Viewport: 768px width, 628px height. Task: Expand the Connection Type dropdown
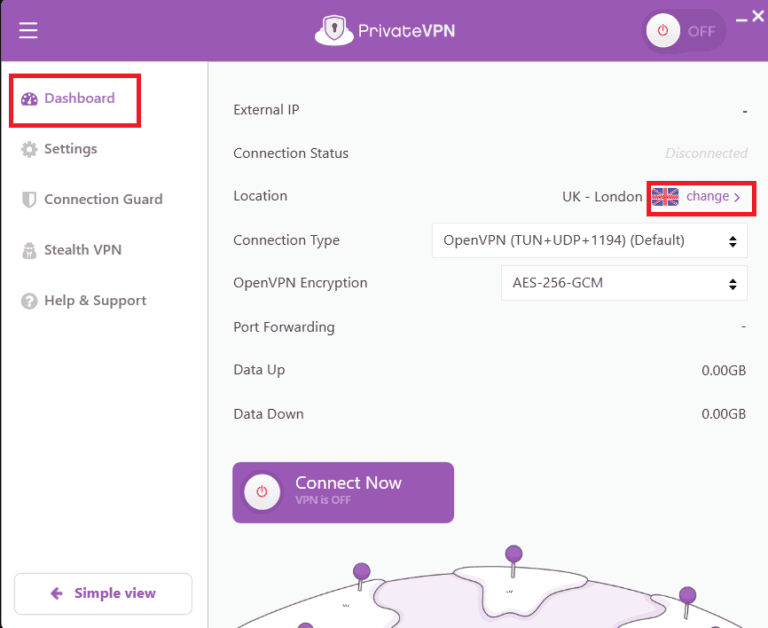pos(589,240)
